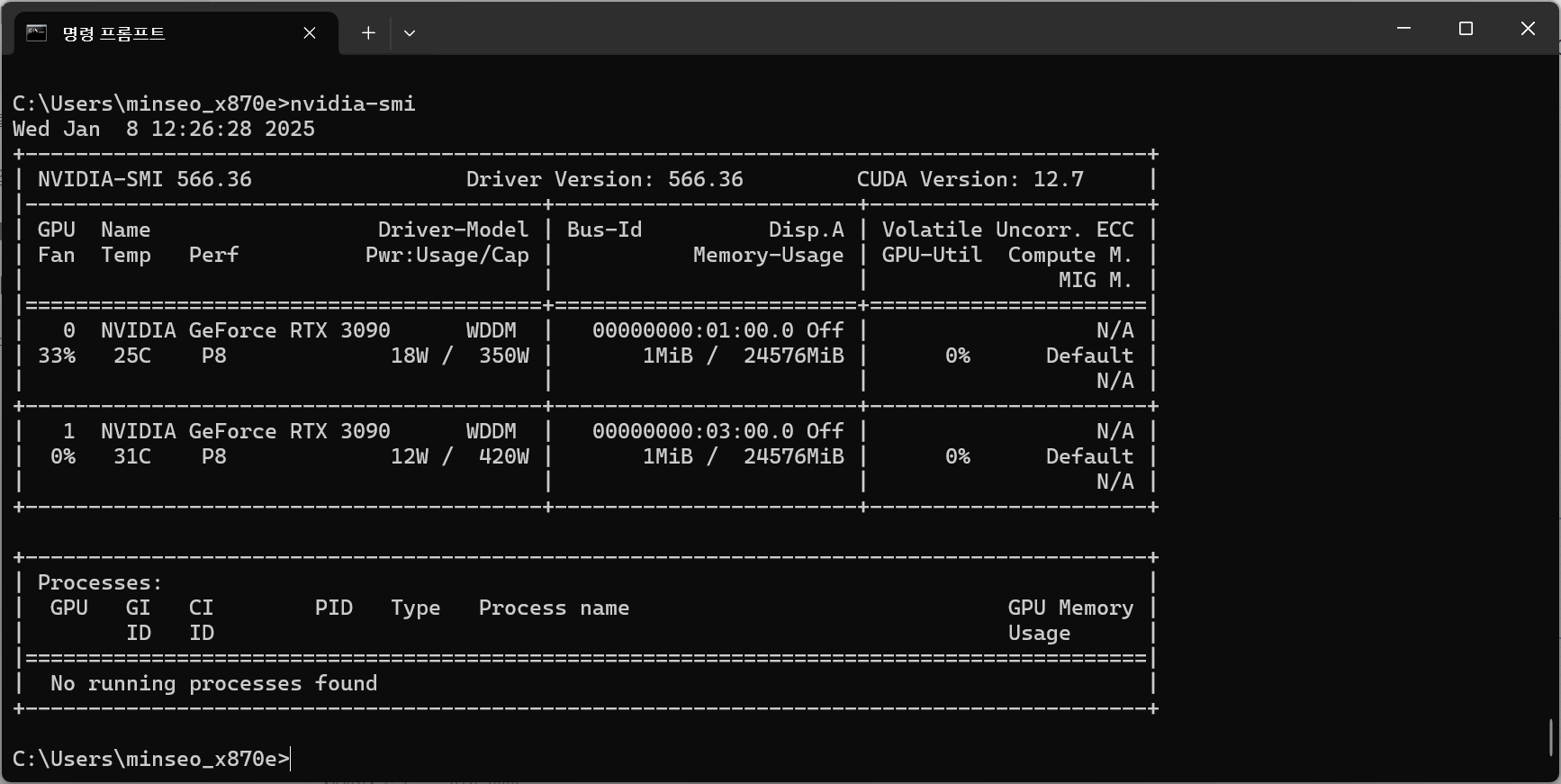The height and width of the screenshot is (784, 1561).
Task: Click GPU 1 memory 1MiB / 24576MiB
Action: [x=744, y=456]
